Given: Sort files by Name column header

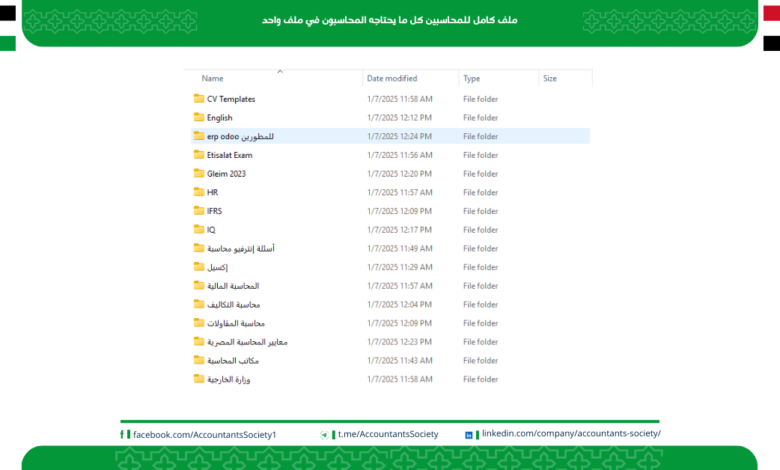Looking at the screenshot, I should click(x=212, y=78).
